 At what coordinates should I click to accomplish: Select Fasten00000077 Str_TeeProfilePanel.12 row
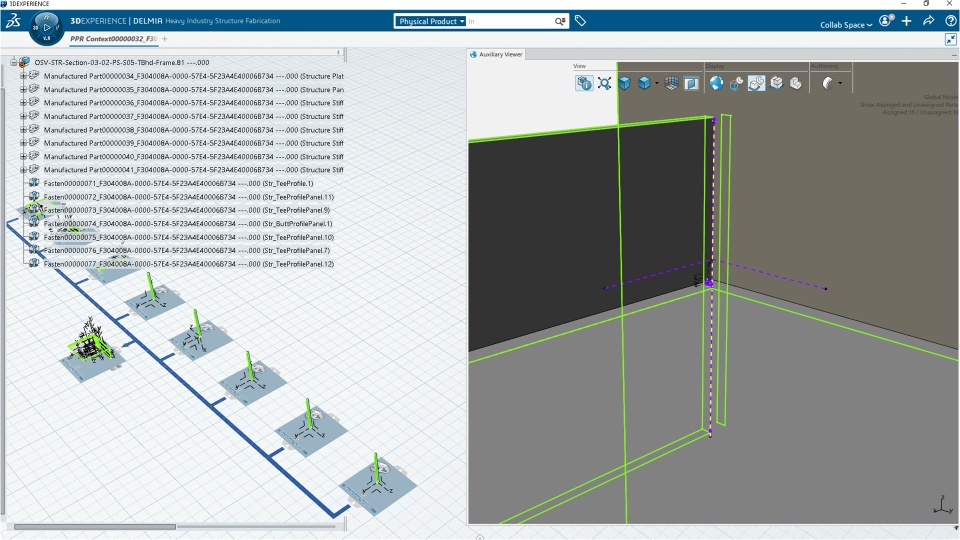coord(189,264)
